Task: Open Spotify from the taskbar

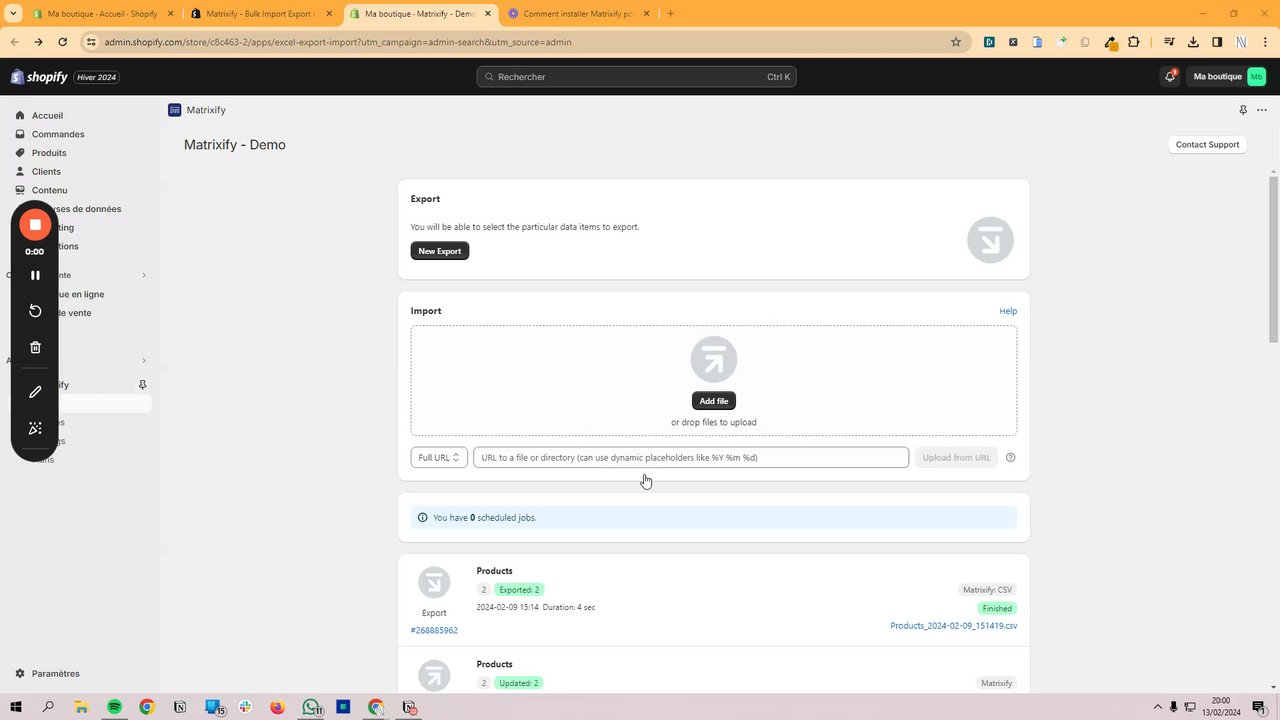Action: pos(114,707)
